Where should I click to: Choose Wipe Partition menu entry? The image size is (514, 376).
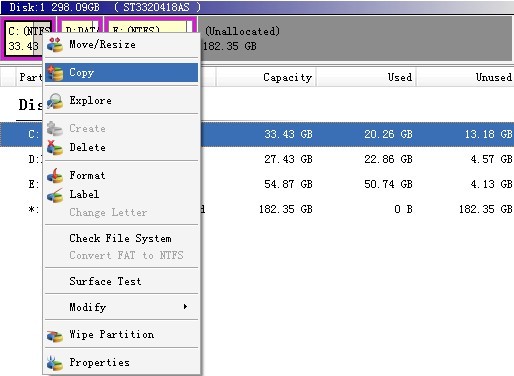[x=122, y=334]
